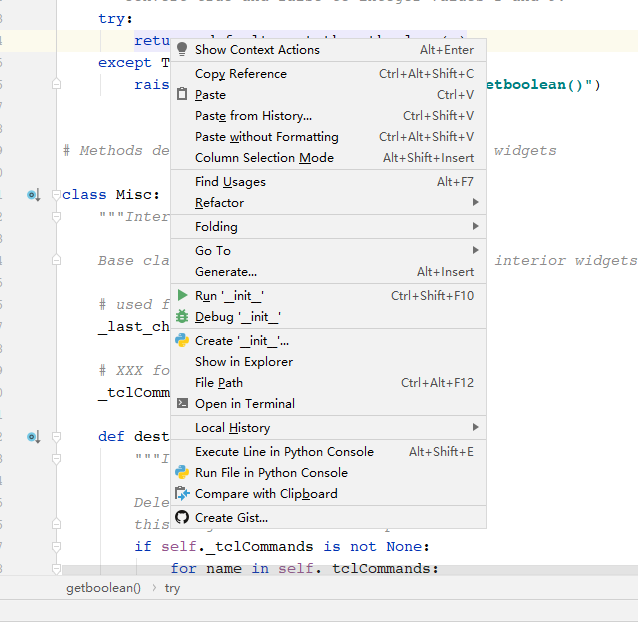
Task: Toggle fold marker on 'if self._tclCommands' line
Action: click(x=57, y=547)
